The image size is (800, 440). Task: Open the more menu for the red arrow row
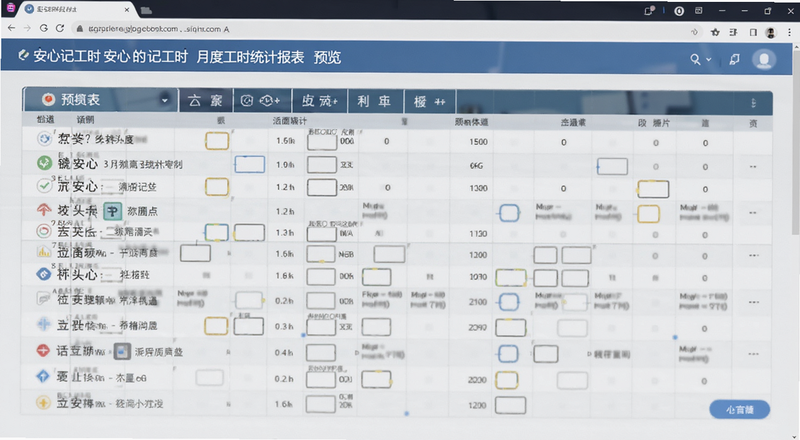click(753, 213)
